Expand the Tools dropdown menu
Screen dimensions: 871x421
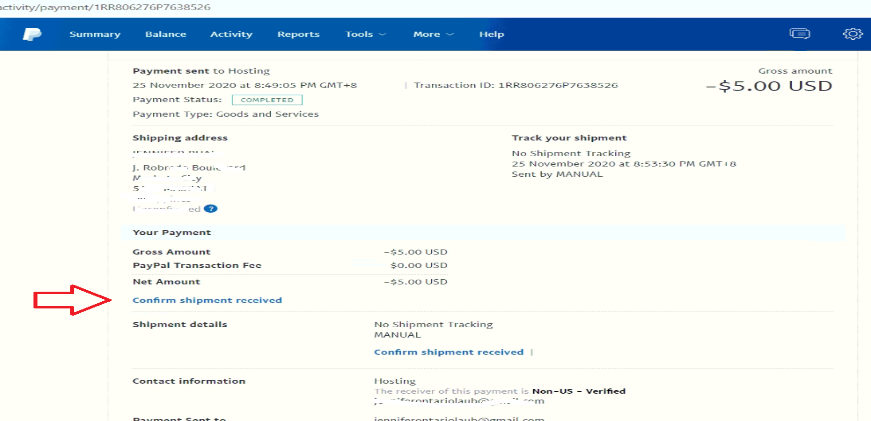(366, 34)
